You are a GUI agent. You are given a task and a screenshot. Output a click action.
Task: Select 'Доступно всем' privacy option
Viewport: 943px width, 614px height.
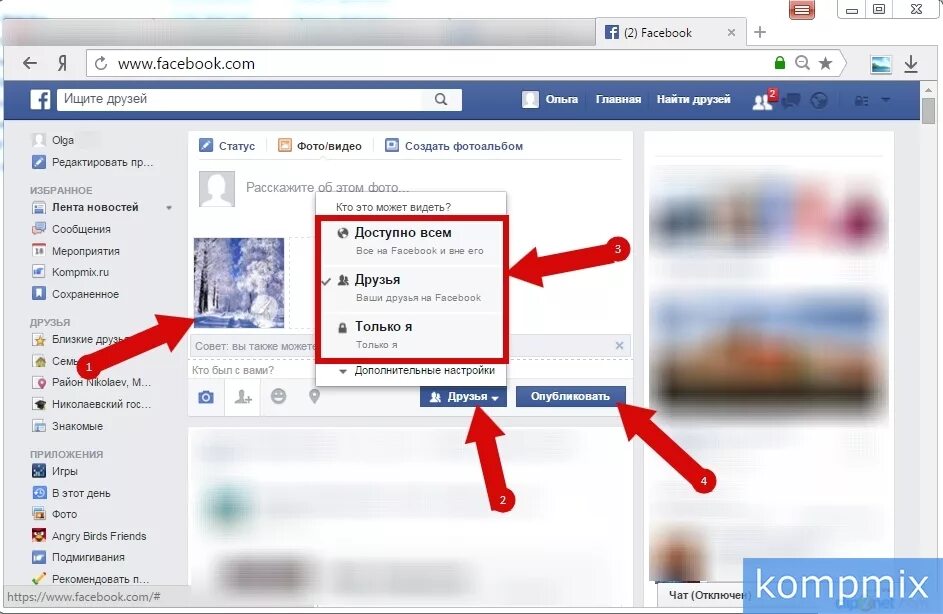(x=412, y=241)
